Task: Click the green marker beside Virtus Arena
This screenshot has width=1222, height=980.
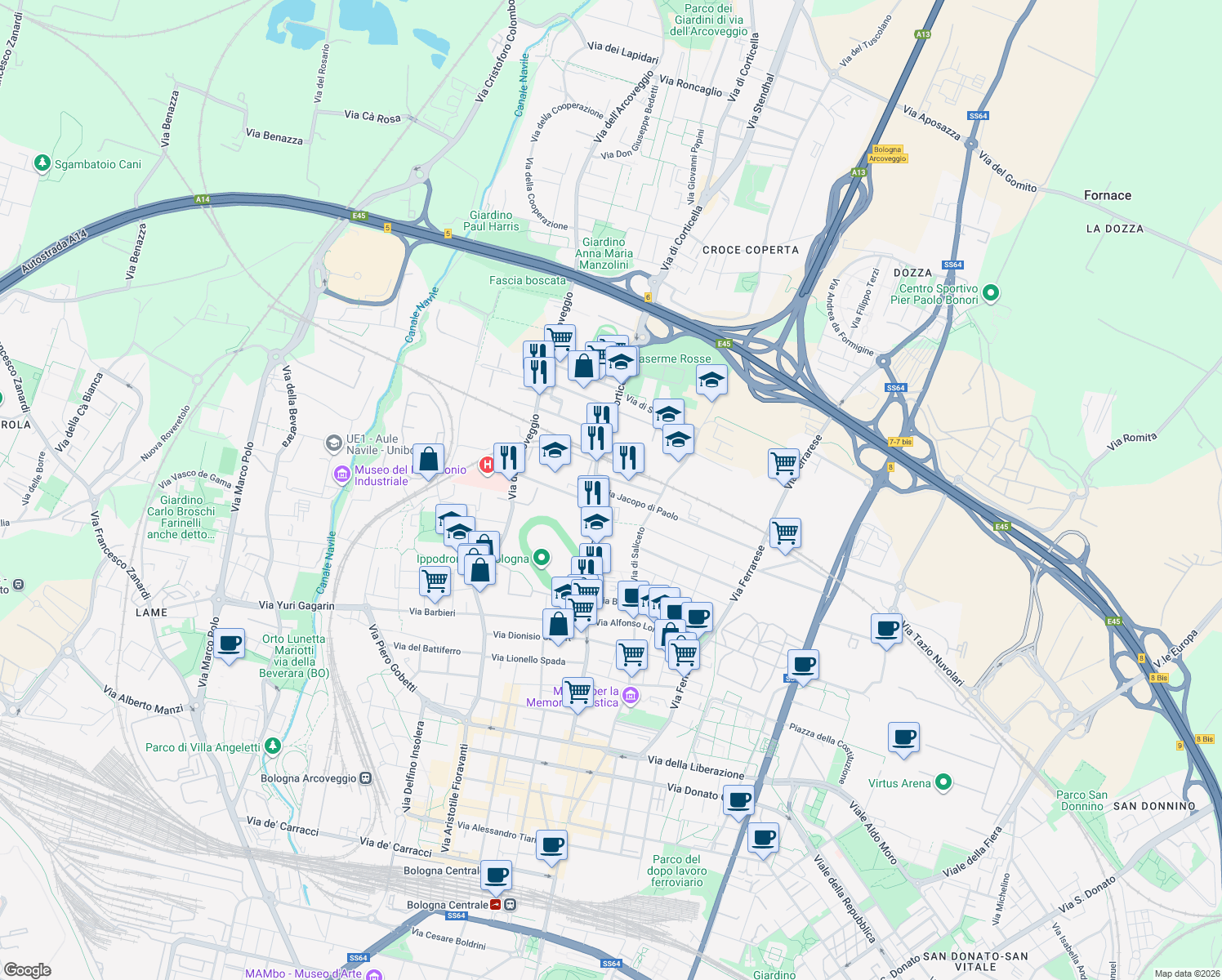Action: [943, 782]
